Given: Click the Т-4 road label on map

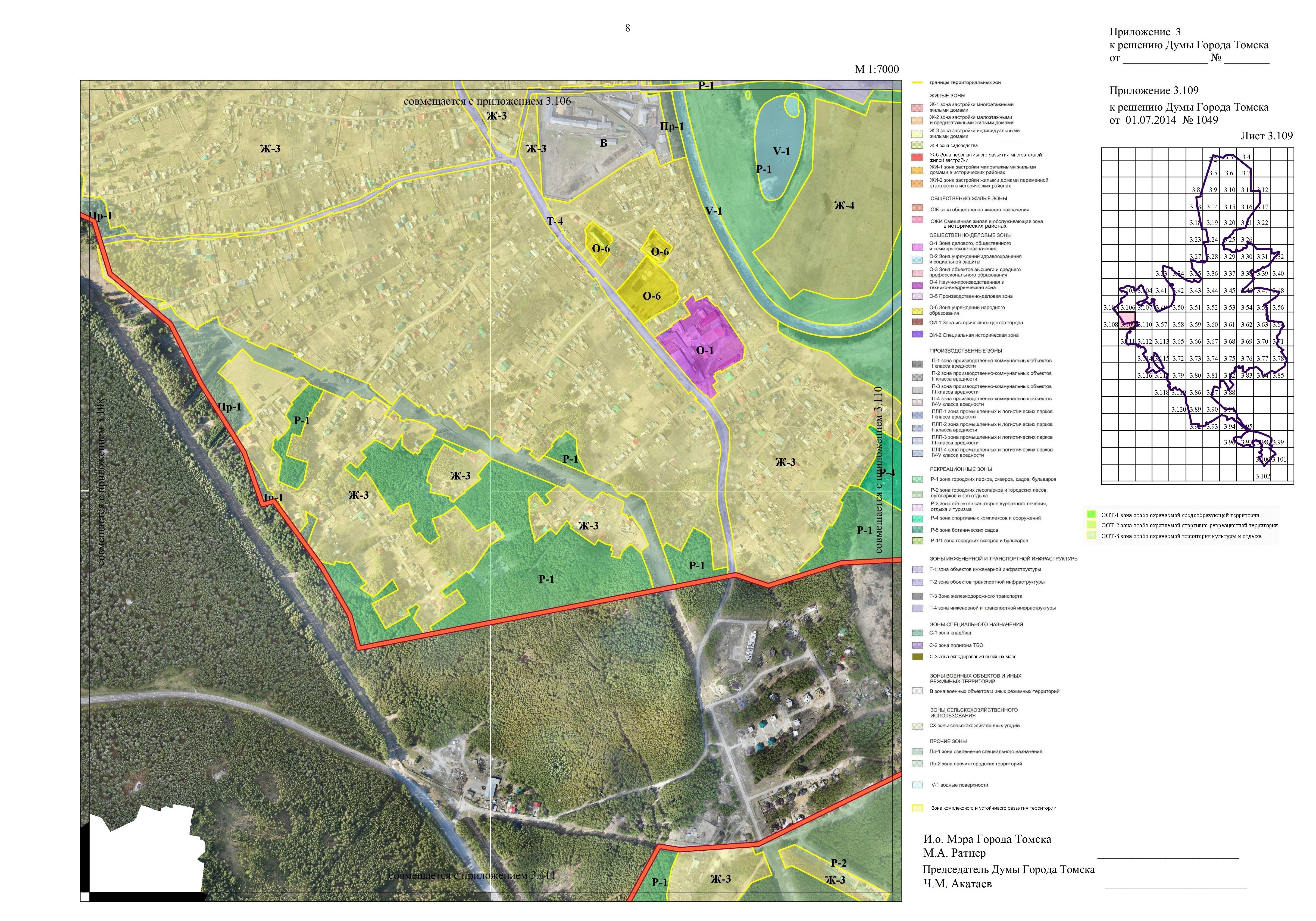Looking at the screenshot, I should (x=554, y=221).
